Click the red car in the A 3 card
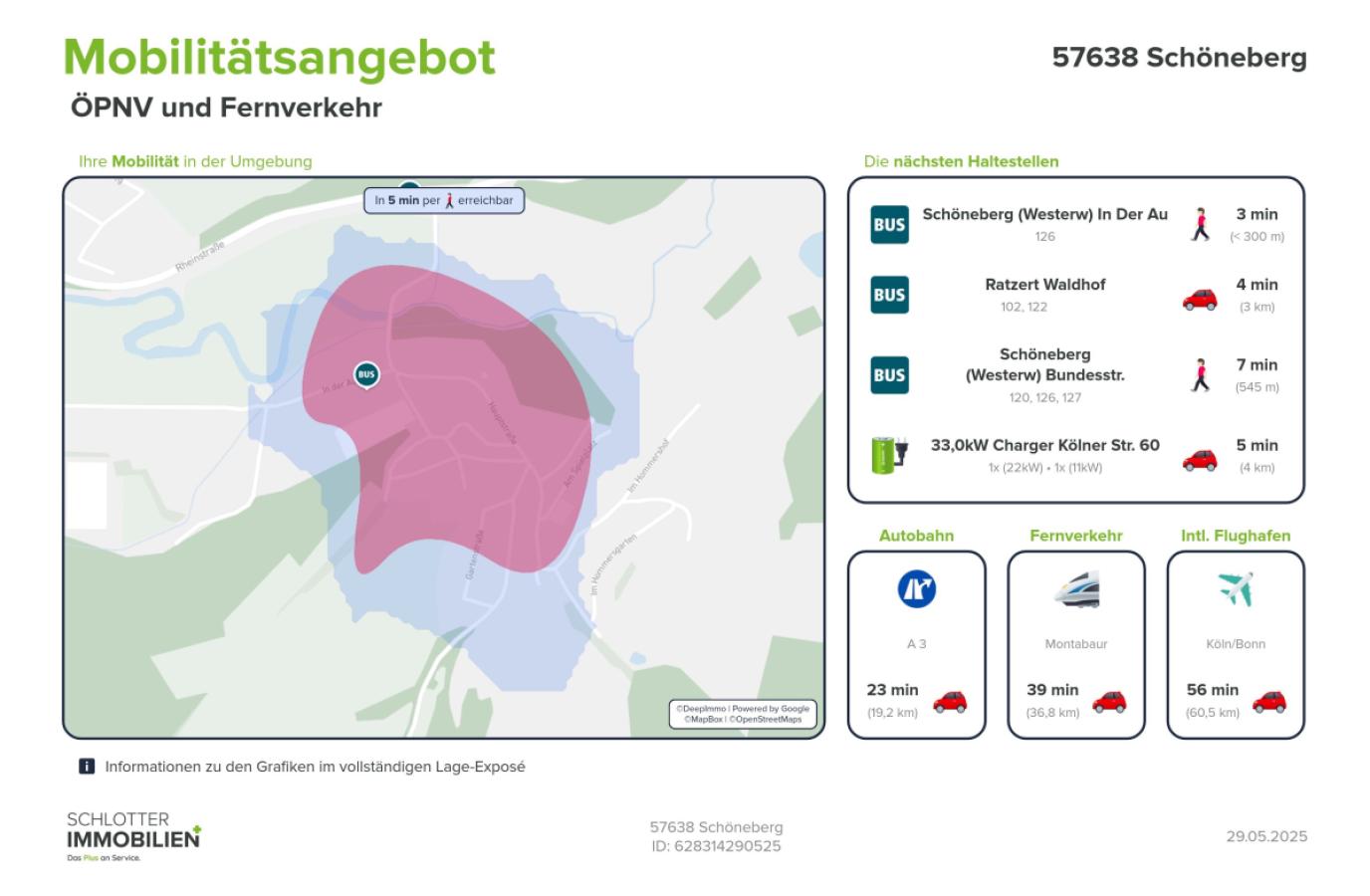The image size is (1370, 896). tap(950, 701)
